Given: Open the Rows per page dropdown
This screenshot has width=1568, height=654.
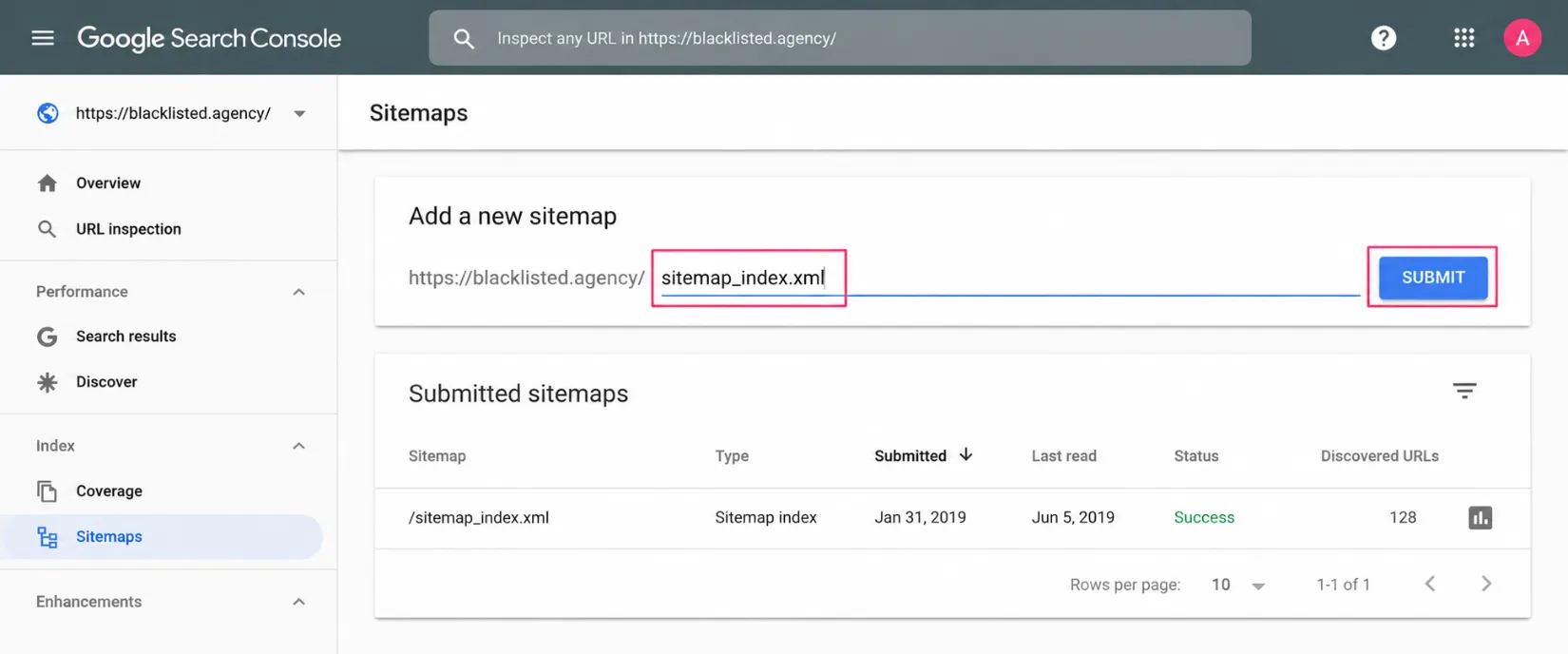Looking at the screenshot, I should tap(1238, 586).
